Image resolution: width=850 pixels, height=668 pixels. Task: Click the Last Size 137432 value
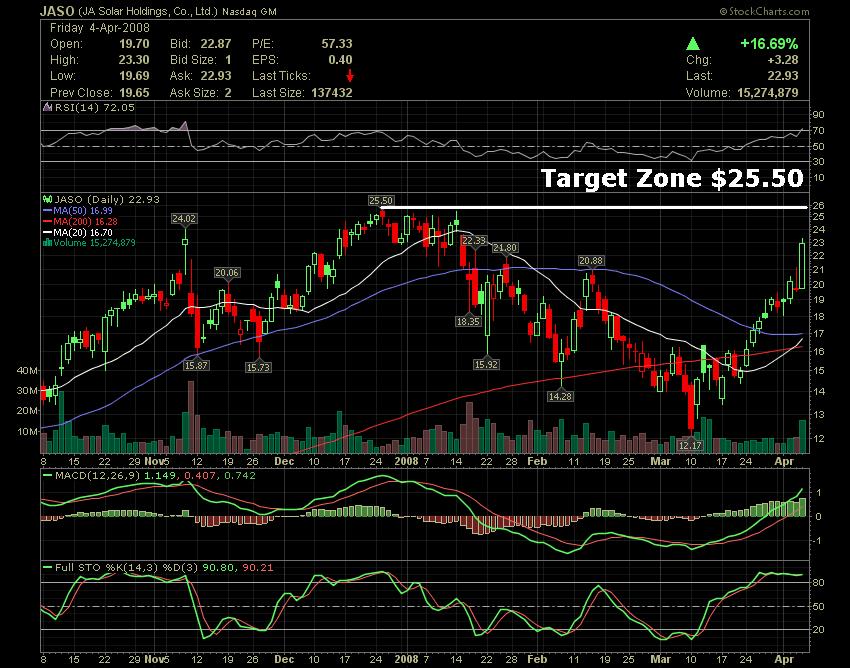coord(332,93)
